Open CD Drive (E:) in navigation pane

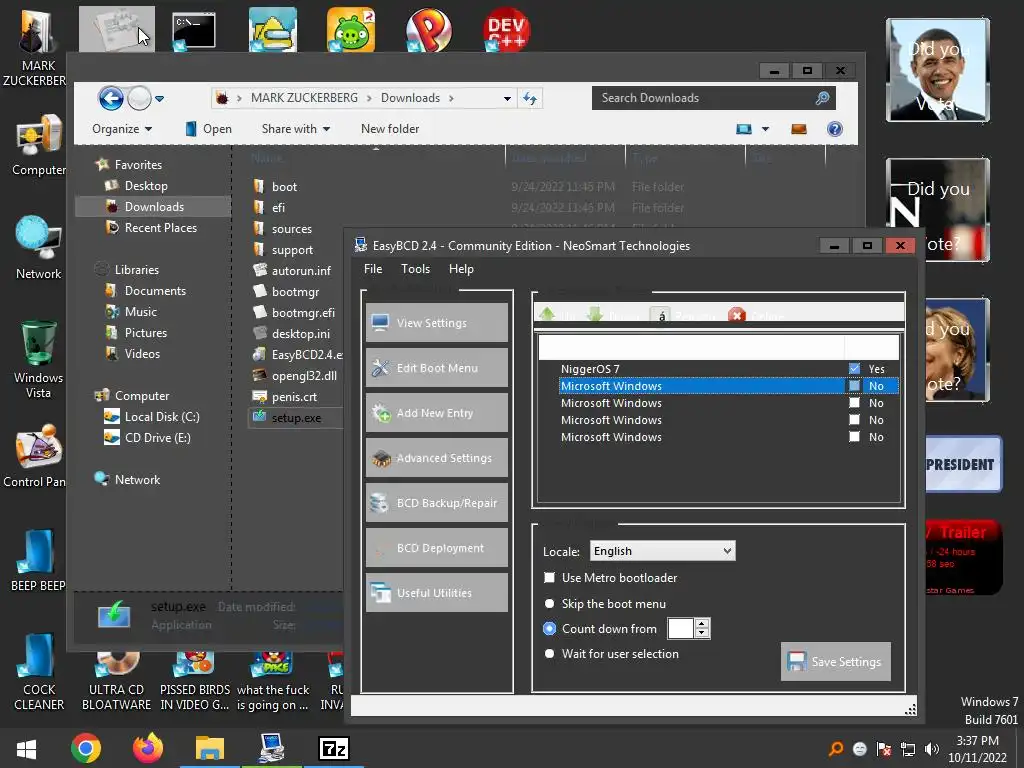tap(148, 438)
